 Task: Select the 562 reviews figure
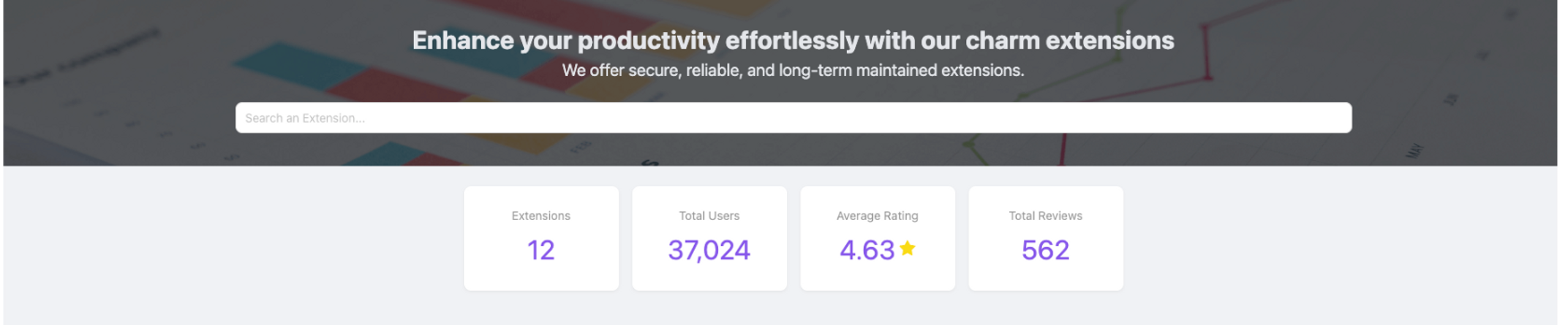[x=1045, y=250]
